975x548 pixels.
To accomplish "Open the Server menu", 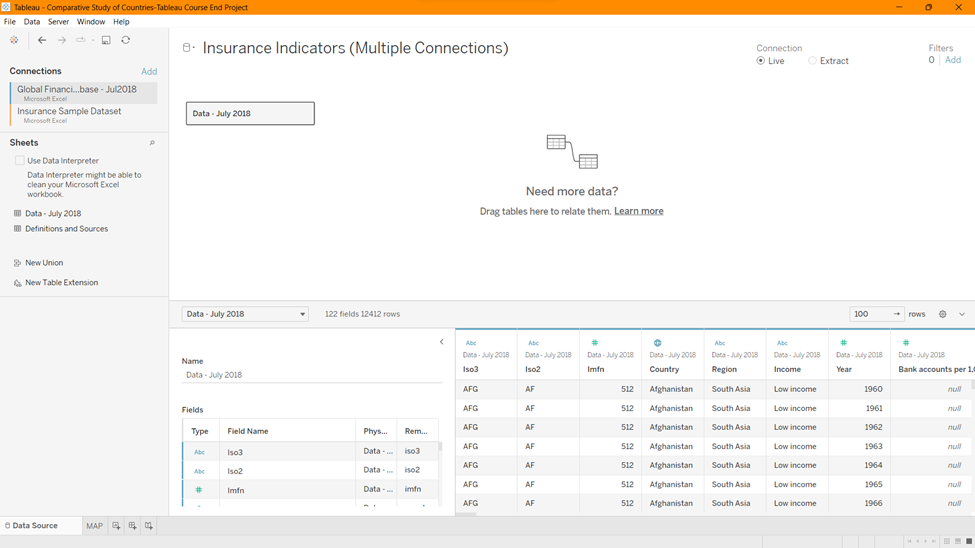I will click(58, 22).
